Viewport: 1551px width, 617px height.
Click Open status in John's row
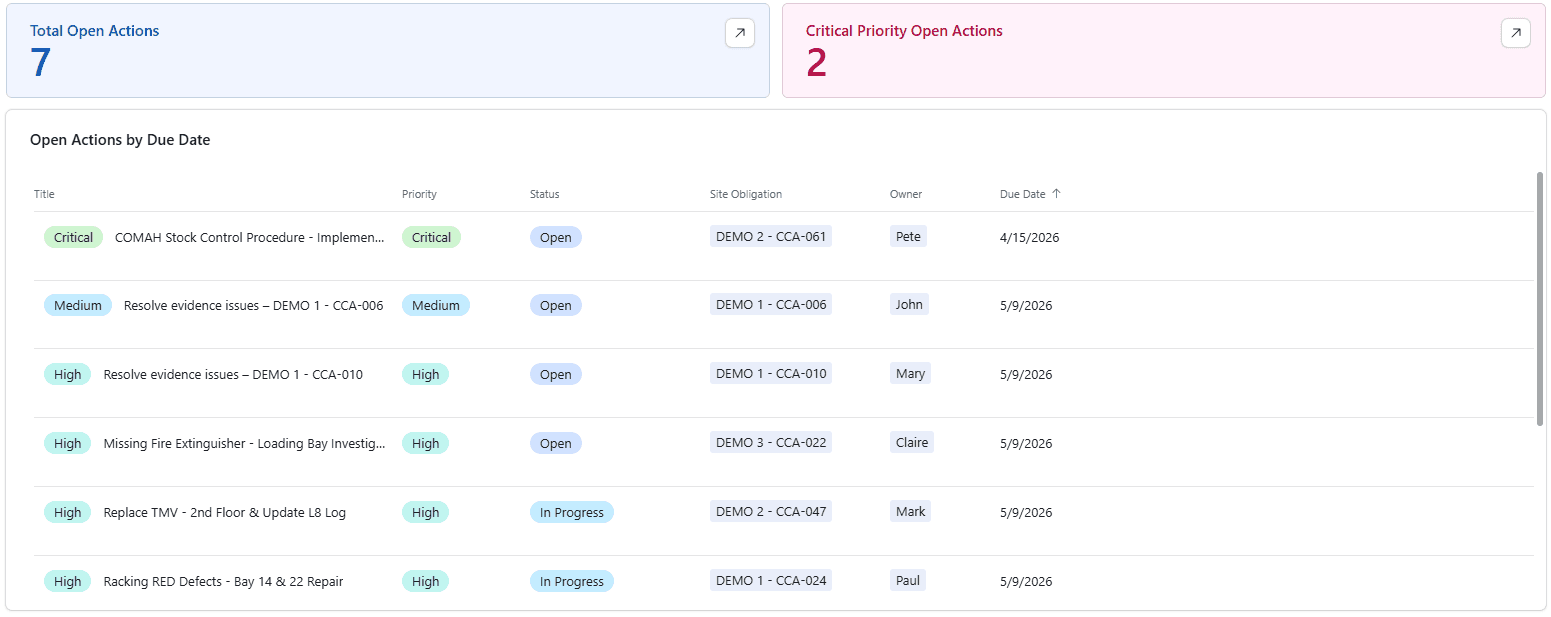[556, 305]
